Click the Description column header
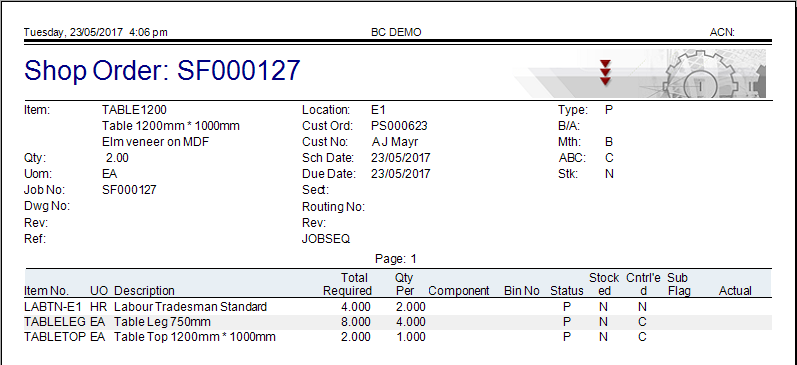797x365 pixels. coord(144,291)
